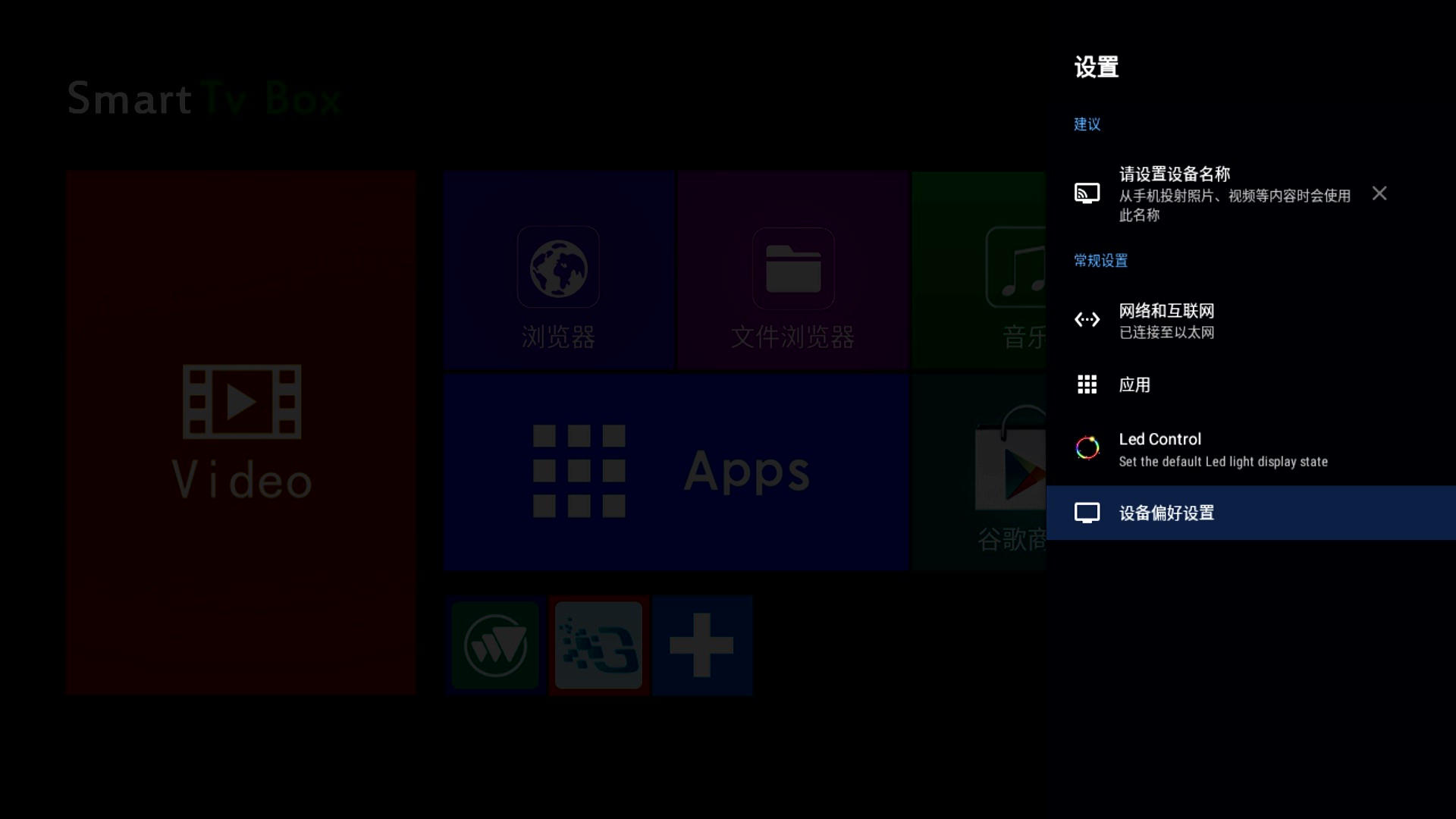Click the display icon beside 设备偏好设置
The width and height of the screenshot is (1456, 819).
point(1088,513)
